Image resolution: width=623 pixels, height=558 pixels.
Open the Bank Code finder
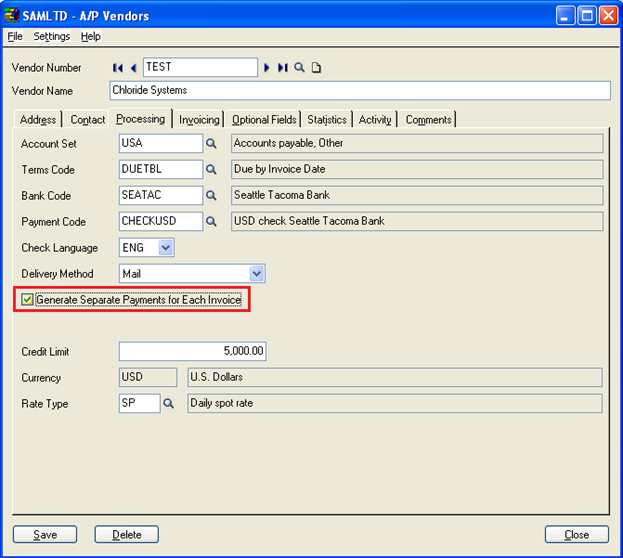[x=211, y=196]
